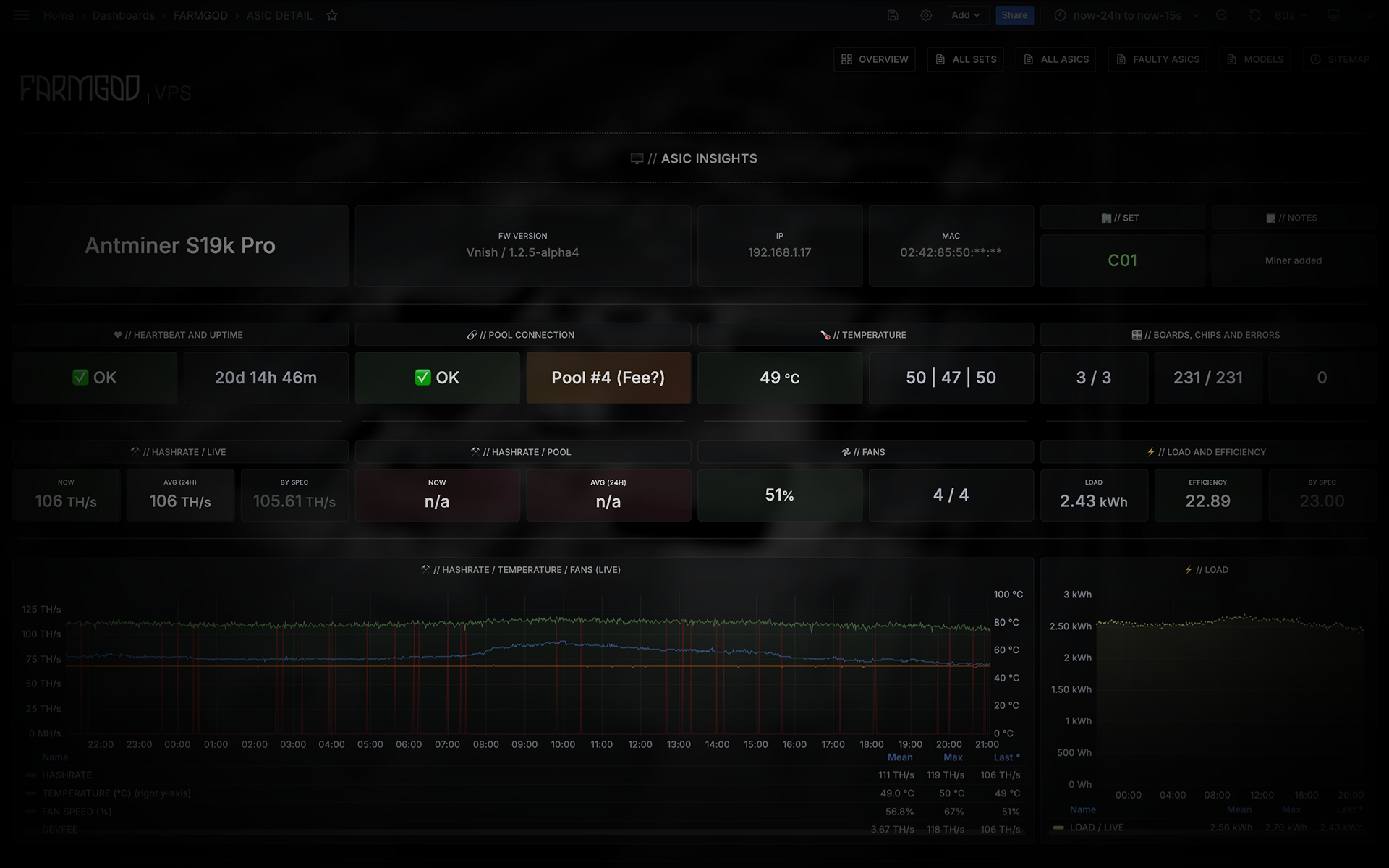Open the Add dropdown
Viewport: 1389px width, 868px height.
[x=966, y=15]
